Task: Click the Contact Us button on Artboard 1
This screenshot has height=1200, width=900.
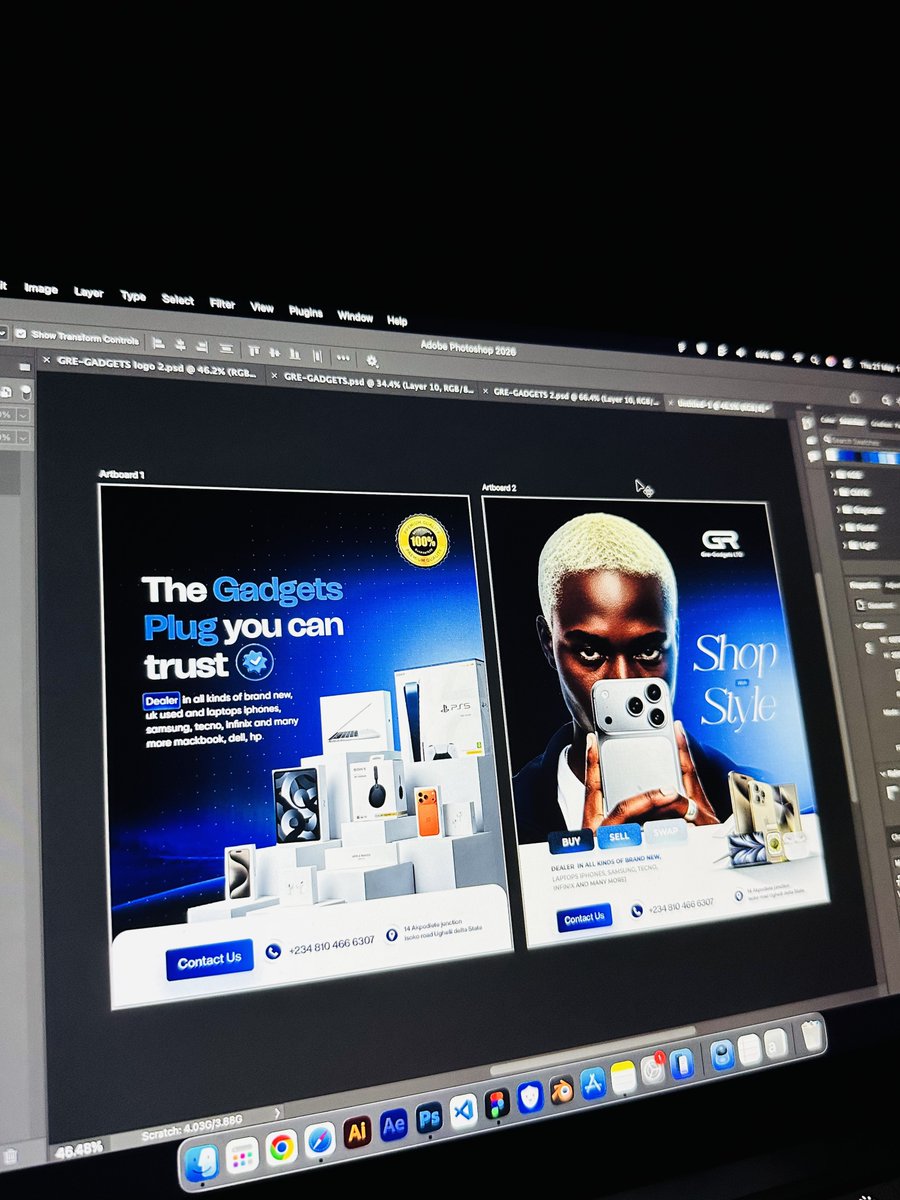Action: pyautogui.click(x=209, y=960)
